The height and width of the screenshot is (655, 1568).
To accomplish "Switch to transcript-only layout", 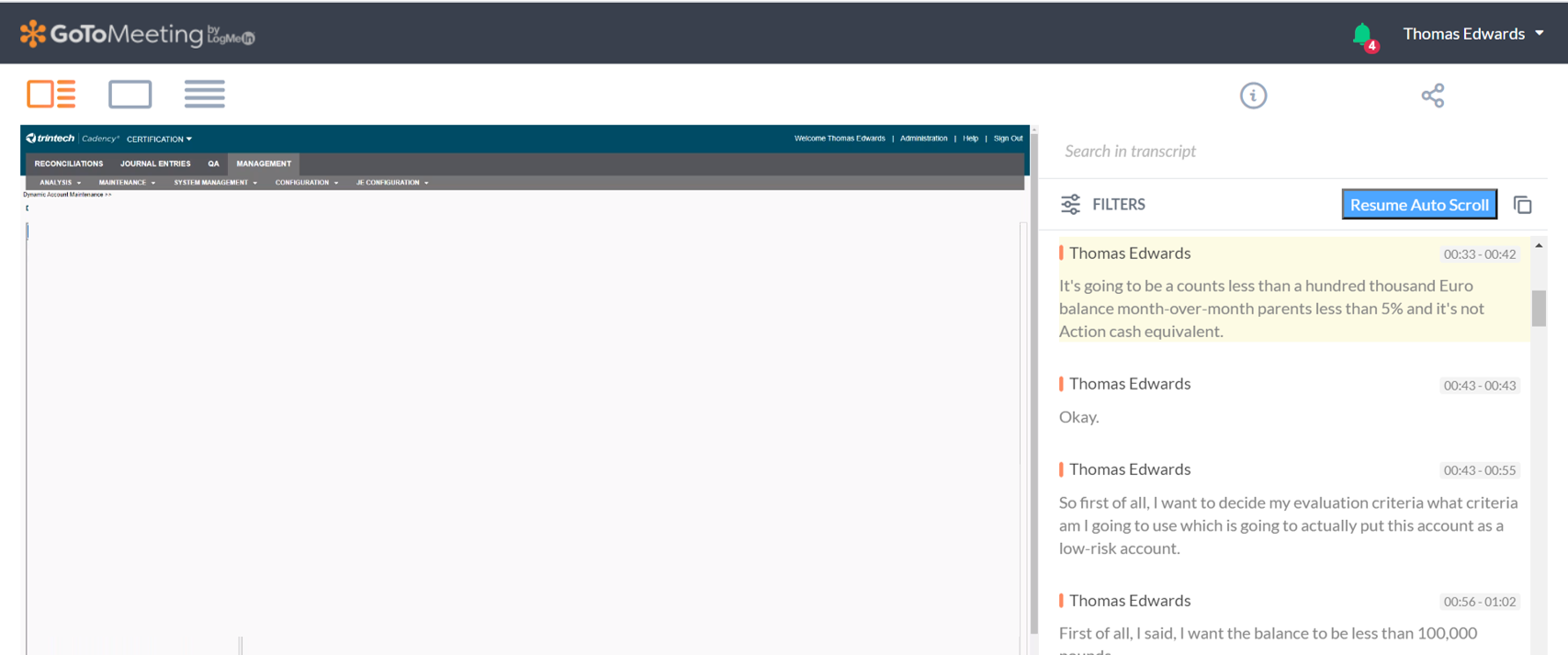I will (x=204, y=94).
